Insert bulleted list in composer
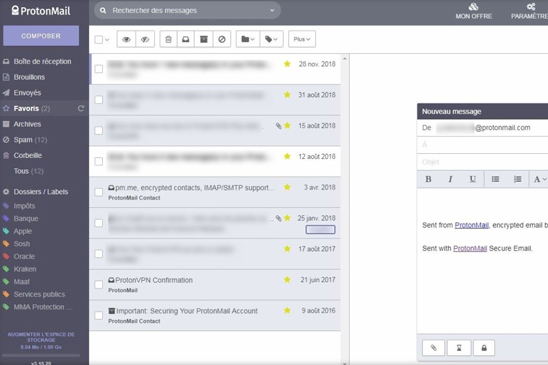Viewport: 548px width, 365px height. (x=495, y=179)
